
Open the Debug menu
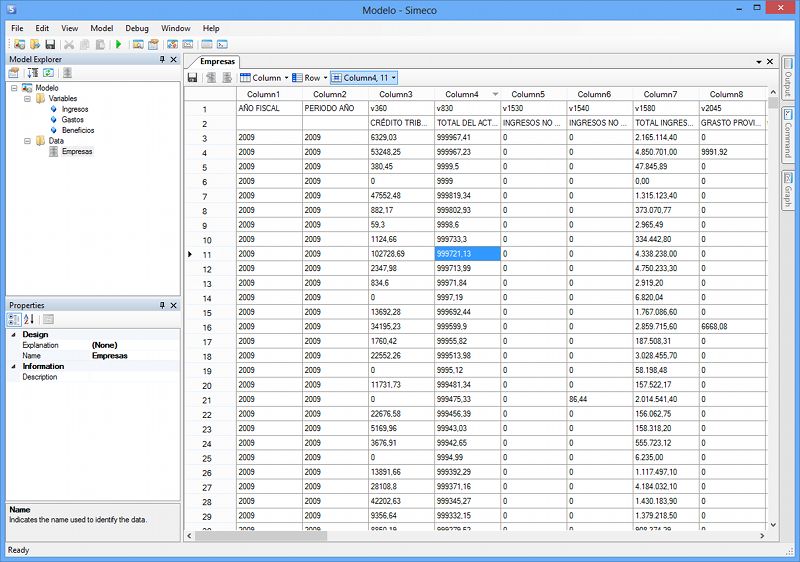[137, 29]
